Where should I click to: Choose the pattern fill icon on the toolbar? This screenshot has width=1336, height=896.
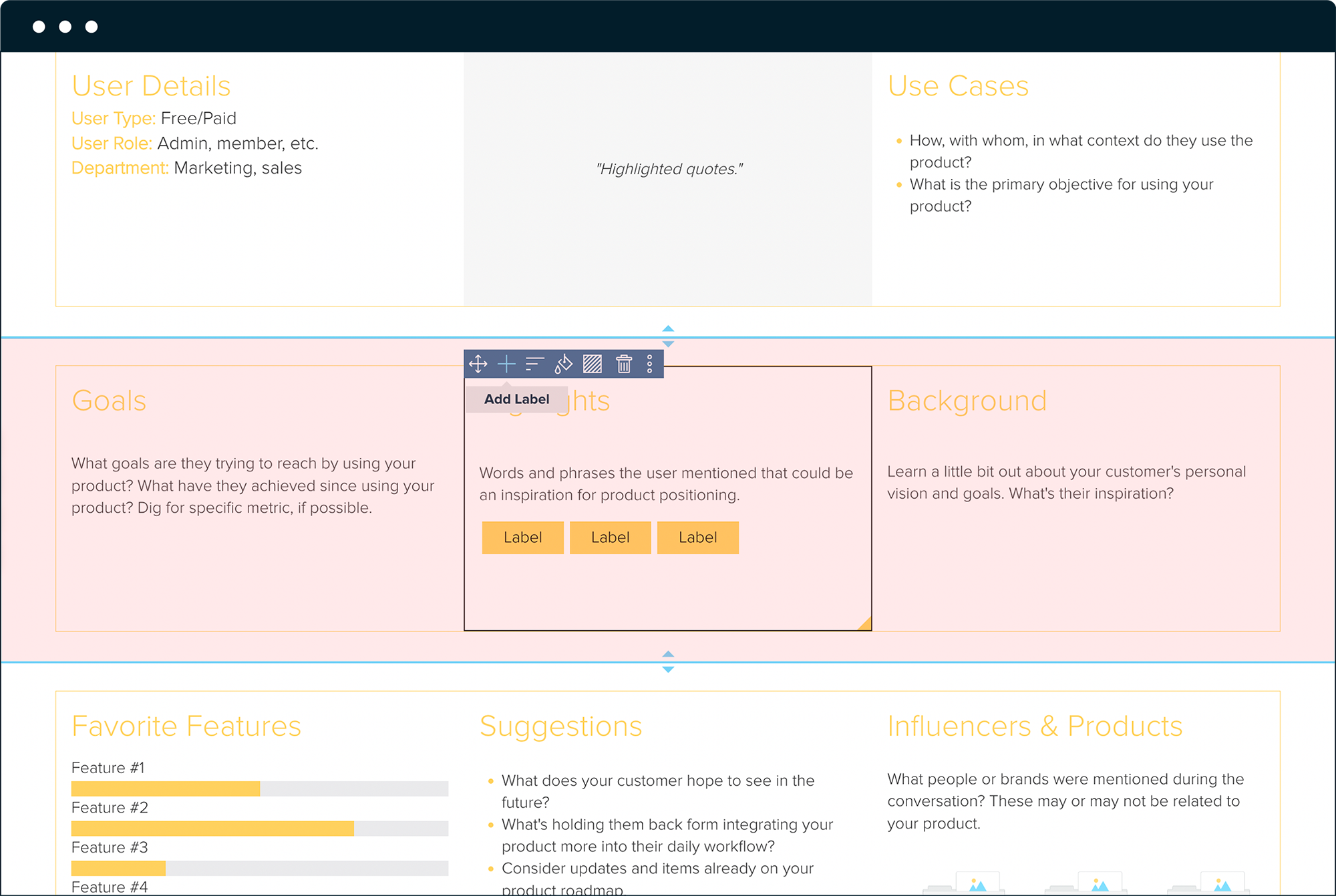coord(593,365)
